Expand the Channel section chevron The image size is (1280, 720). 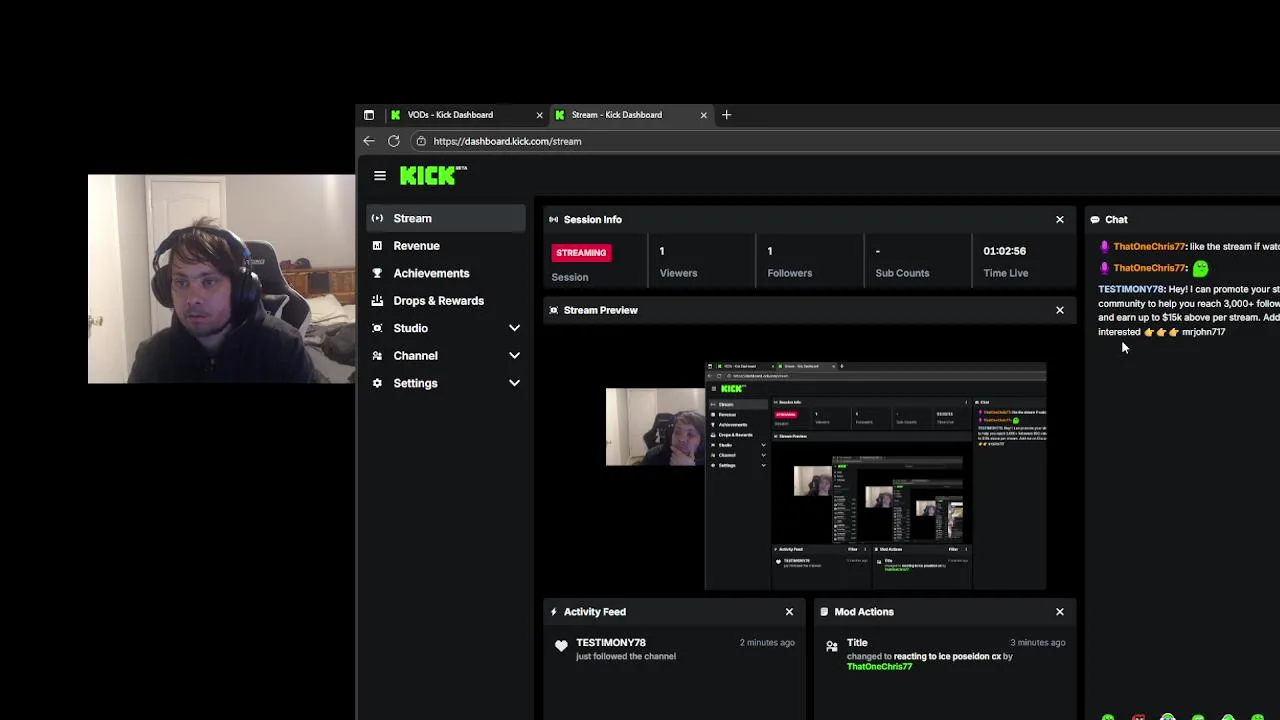click(514, 356)
